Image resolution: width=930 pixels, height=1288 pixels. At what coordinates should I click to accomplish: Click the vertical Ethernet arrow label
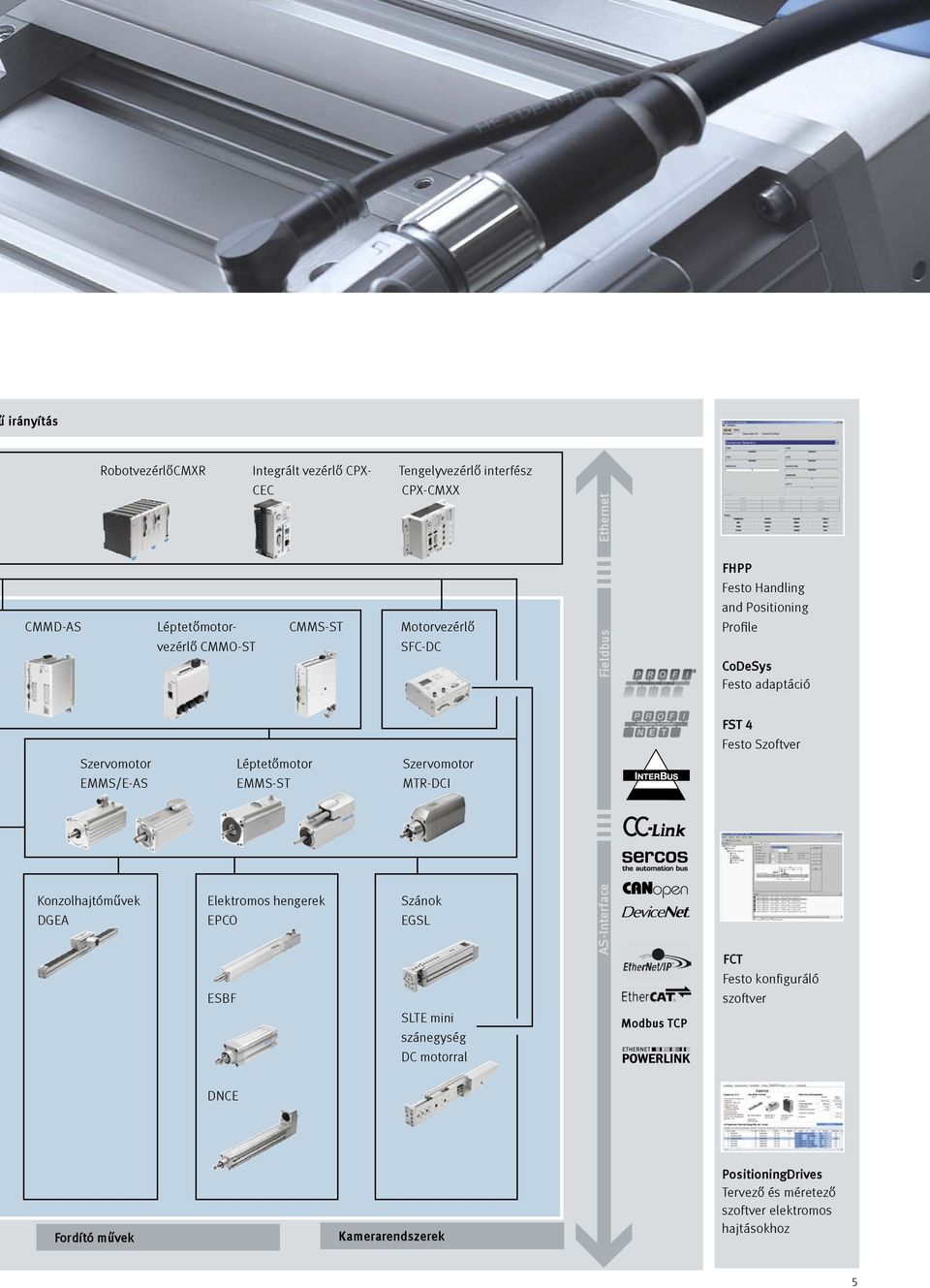pyautogui.click(x=604, y=518)
